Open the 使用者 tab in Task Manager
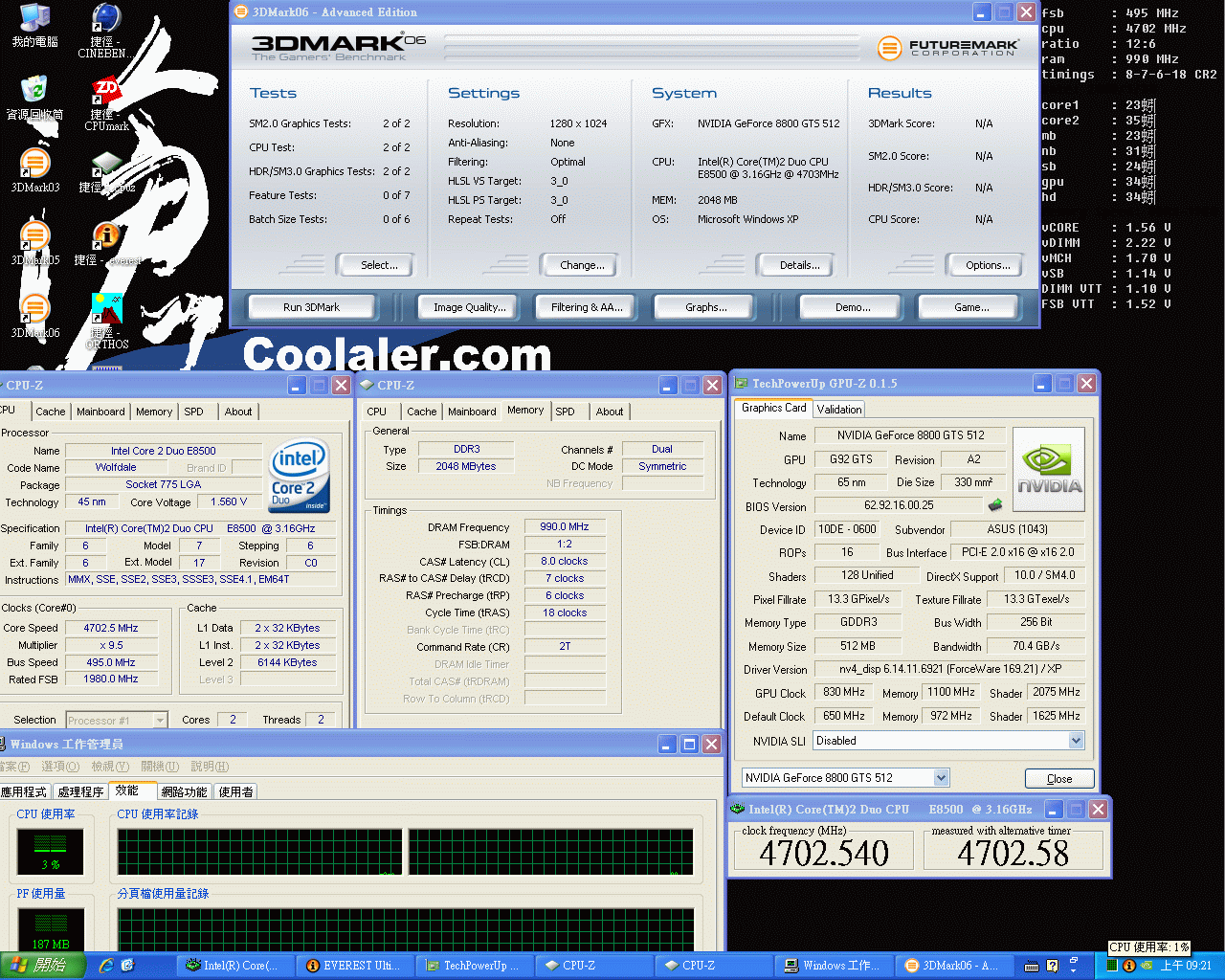This screenshot has height=980, width=1225. coord(235,791)
